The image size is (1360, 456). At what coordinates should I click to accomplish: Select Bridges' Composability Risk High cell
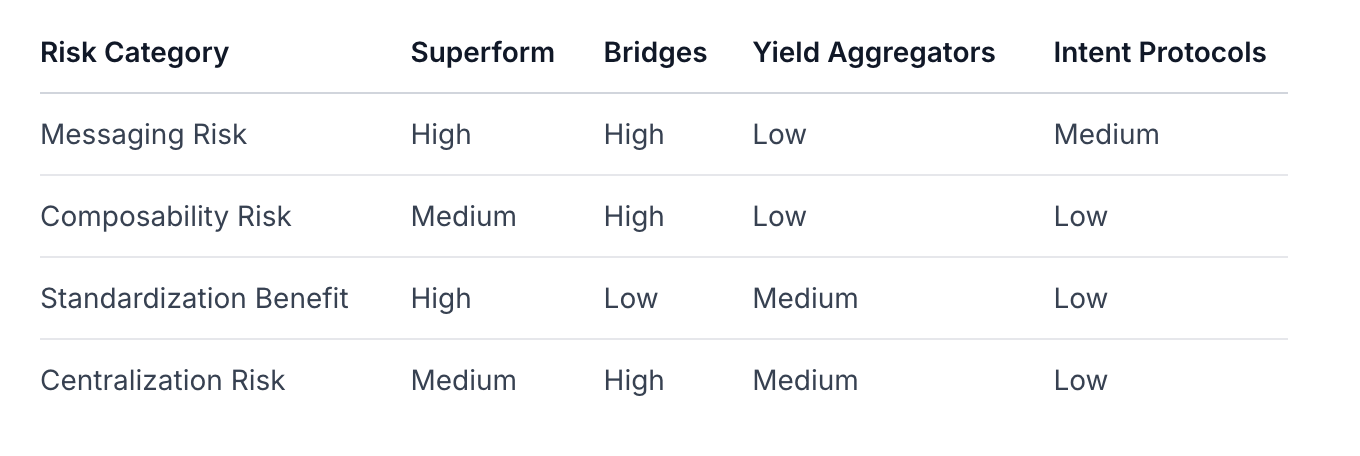633,217
